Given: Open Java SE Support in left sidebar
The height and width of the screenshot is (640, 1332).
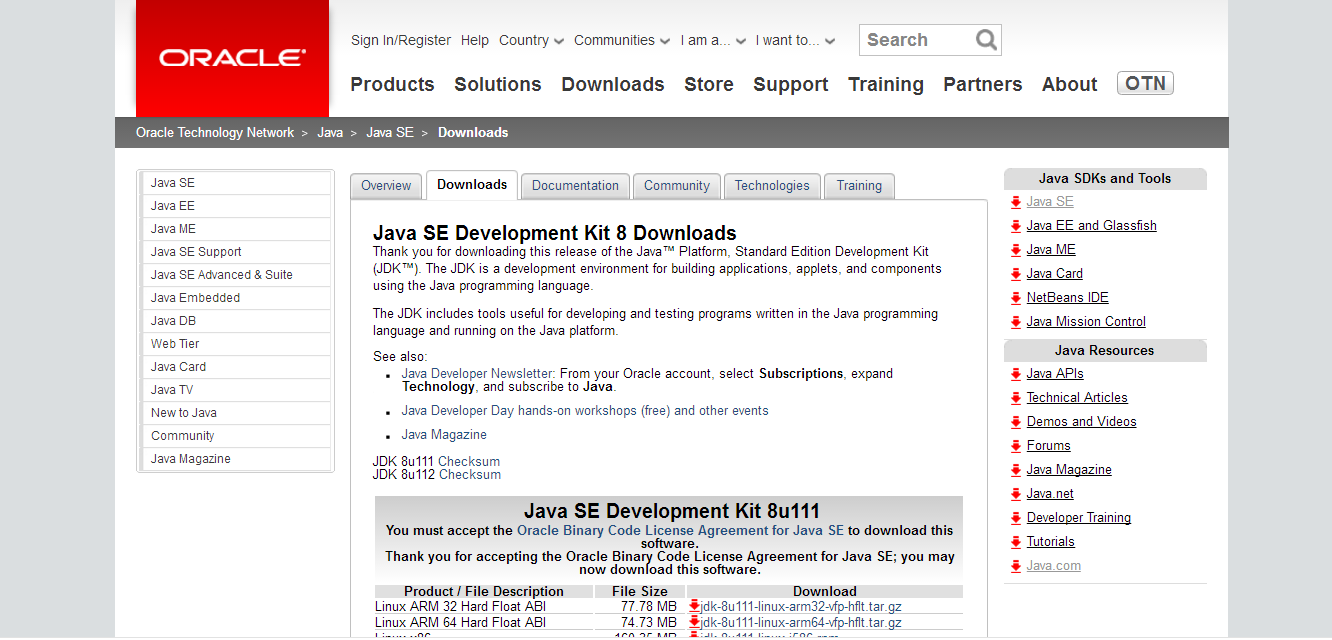Looking at the screenshot, I should point(236,252).
